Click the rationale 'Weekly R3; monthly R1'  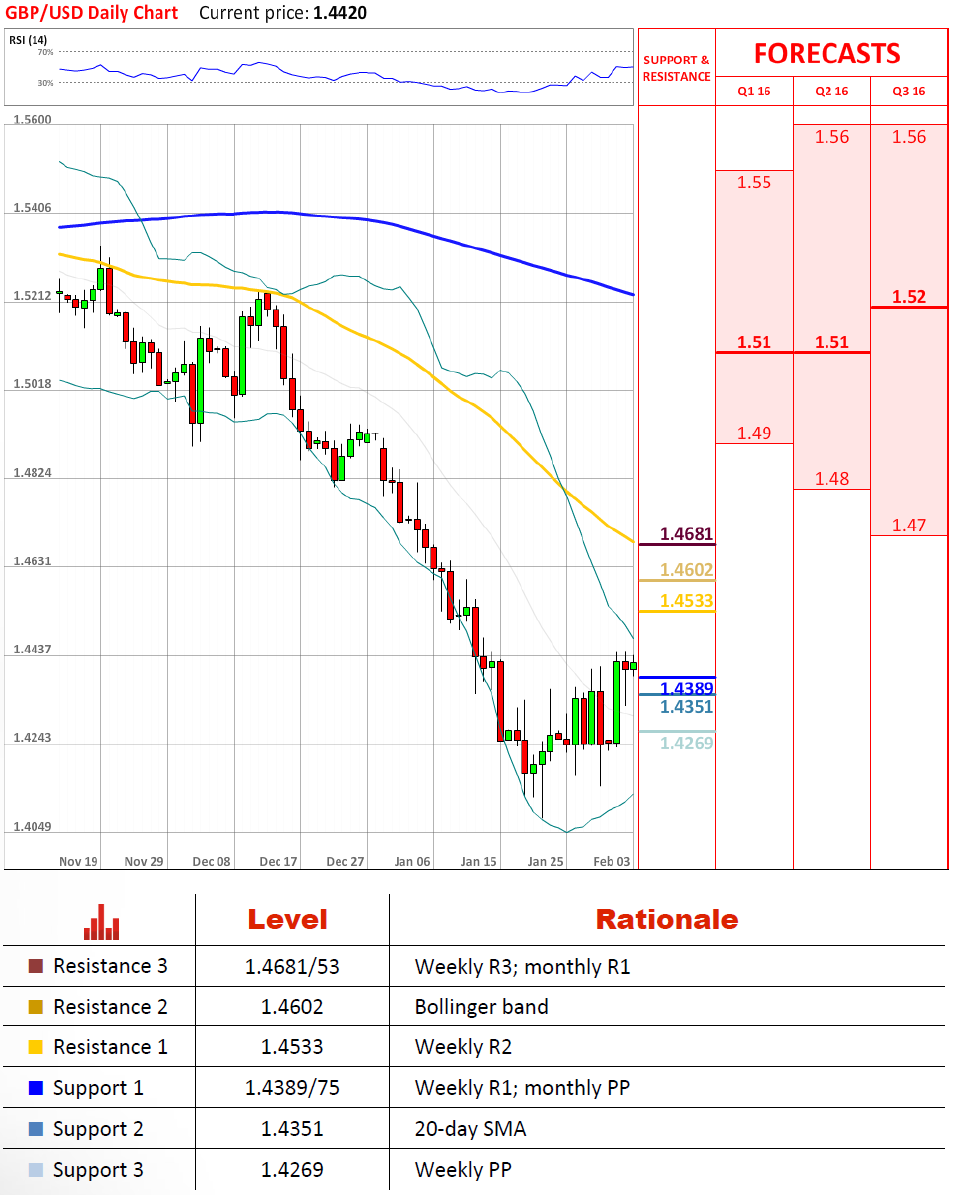tap(523, 967)
